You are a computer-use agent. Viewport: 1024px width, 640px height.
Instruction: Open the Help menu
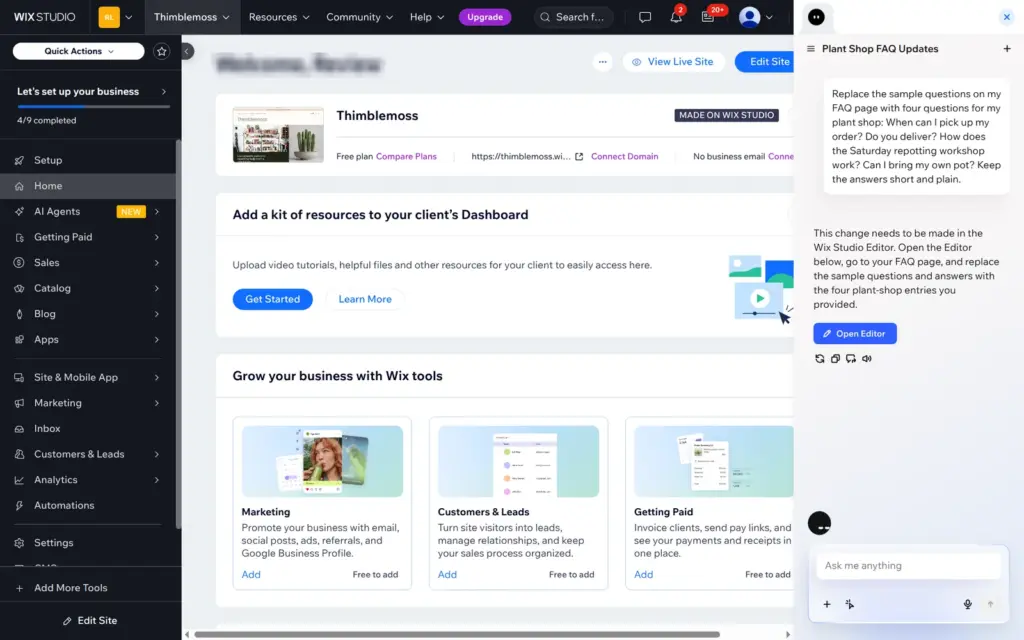[427, 17]
